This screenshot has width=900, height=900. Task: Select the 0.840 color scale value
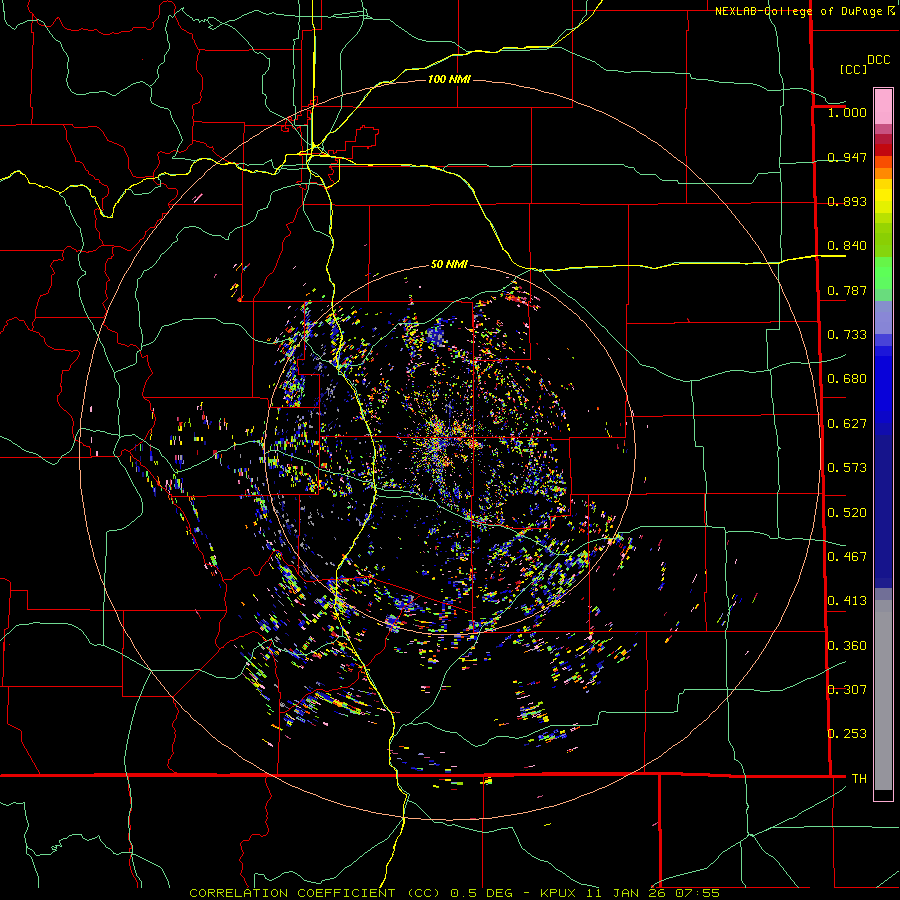847,246
